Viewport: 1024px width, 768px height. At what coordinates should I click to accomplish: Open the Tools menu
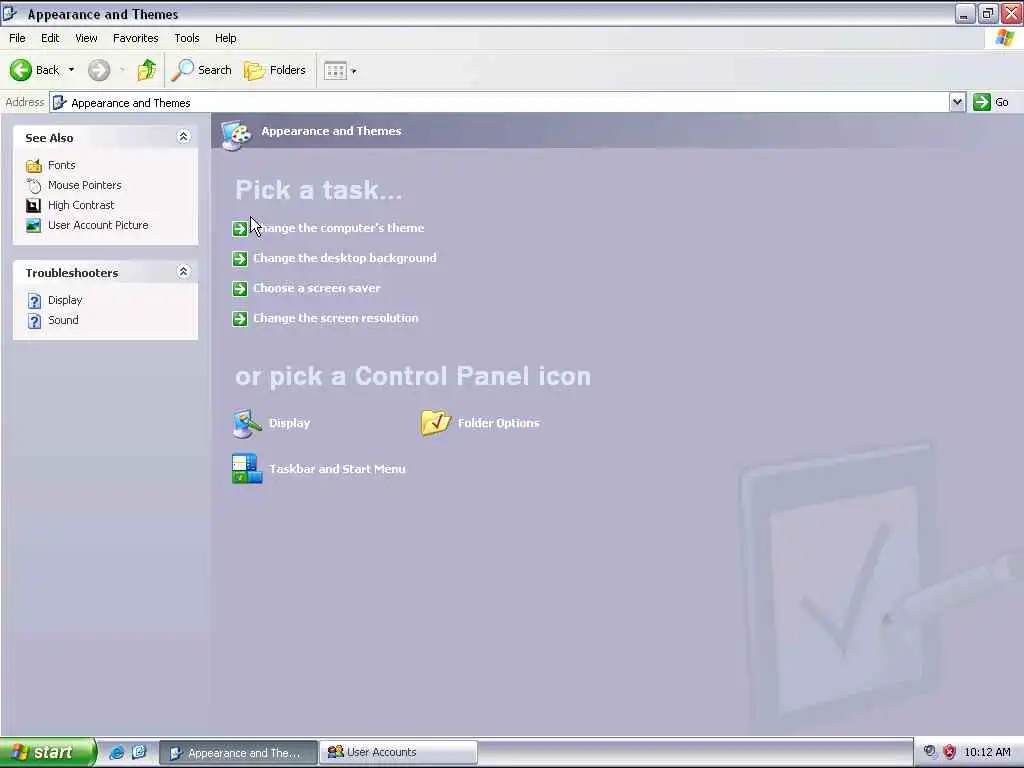[186, 38]
